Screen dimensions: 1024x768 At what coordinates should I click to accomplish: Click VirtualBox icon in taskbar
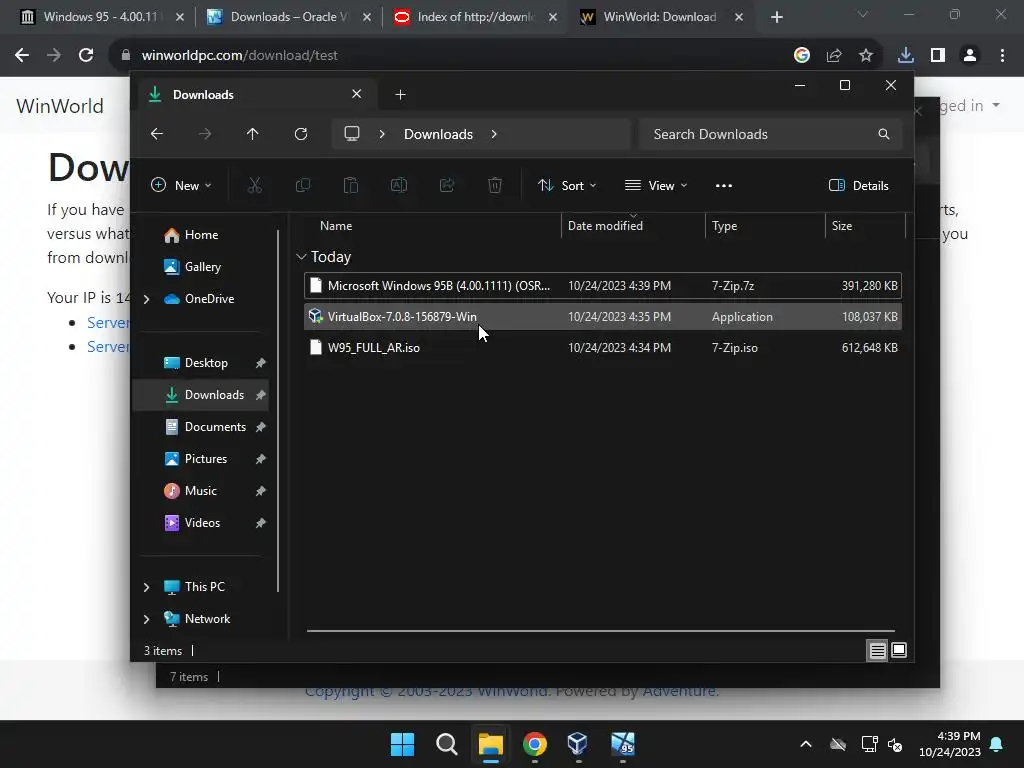(578, 744)
